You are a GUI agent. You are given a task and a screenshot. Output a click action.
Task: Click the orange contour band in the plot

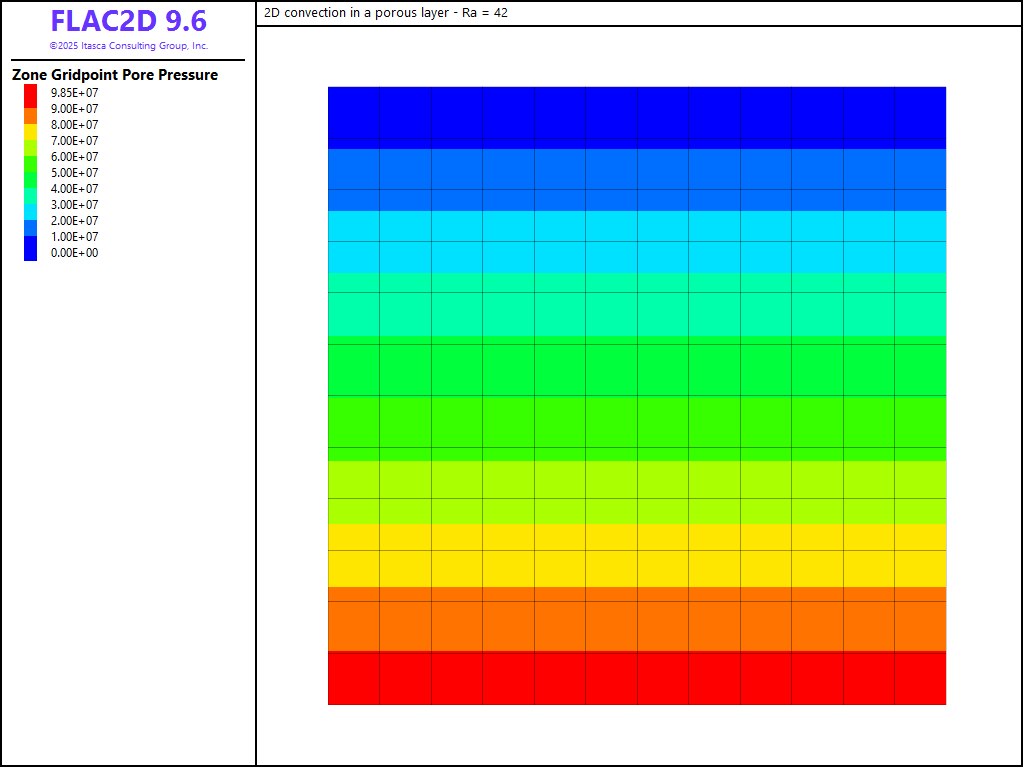(637, 619)
